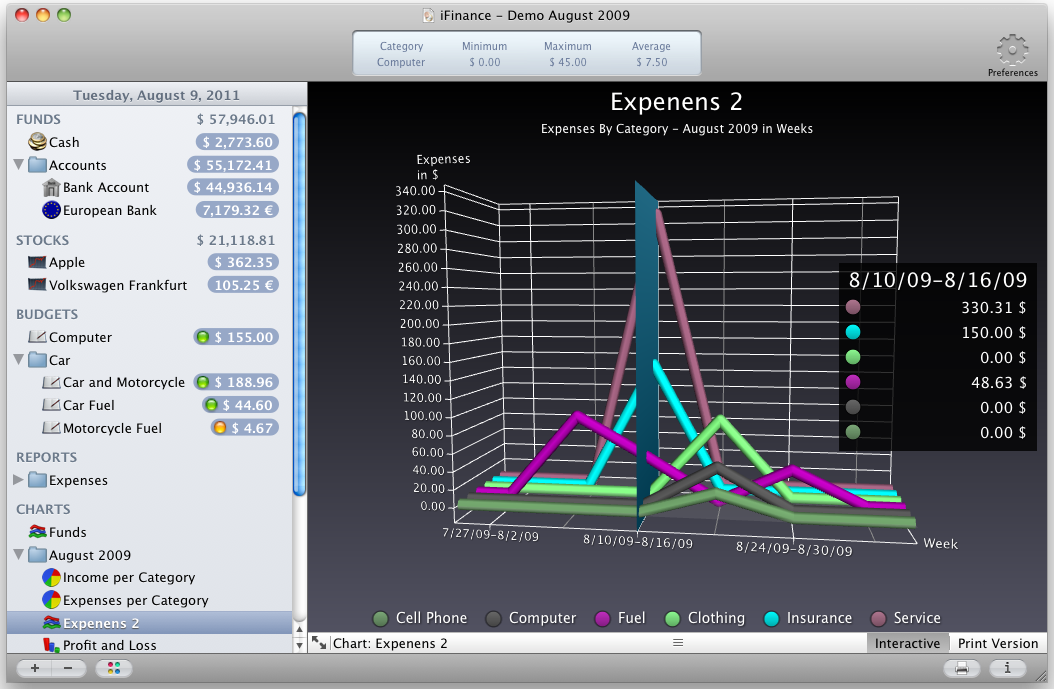Select the Bank Account in Funds
The image size is (1054, 689).
click(107, 187)
